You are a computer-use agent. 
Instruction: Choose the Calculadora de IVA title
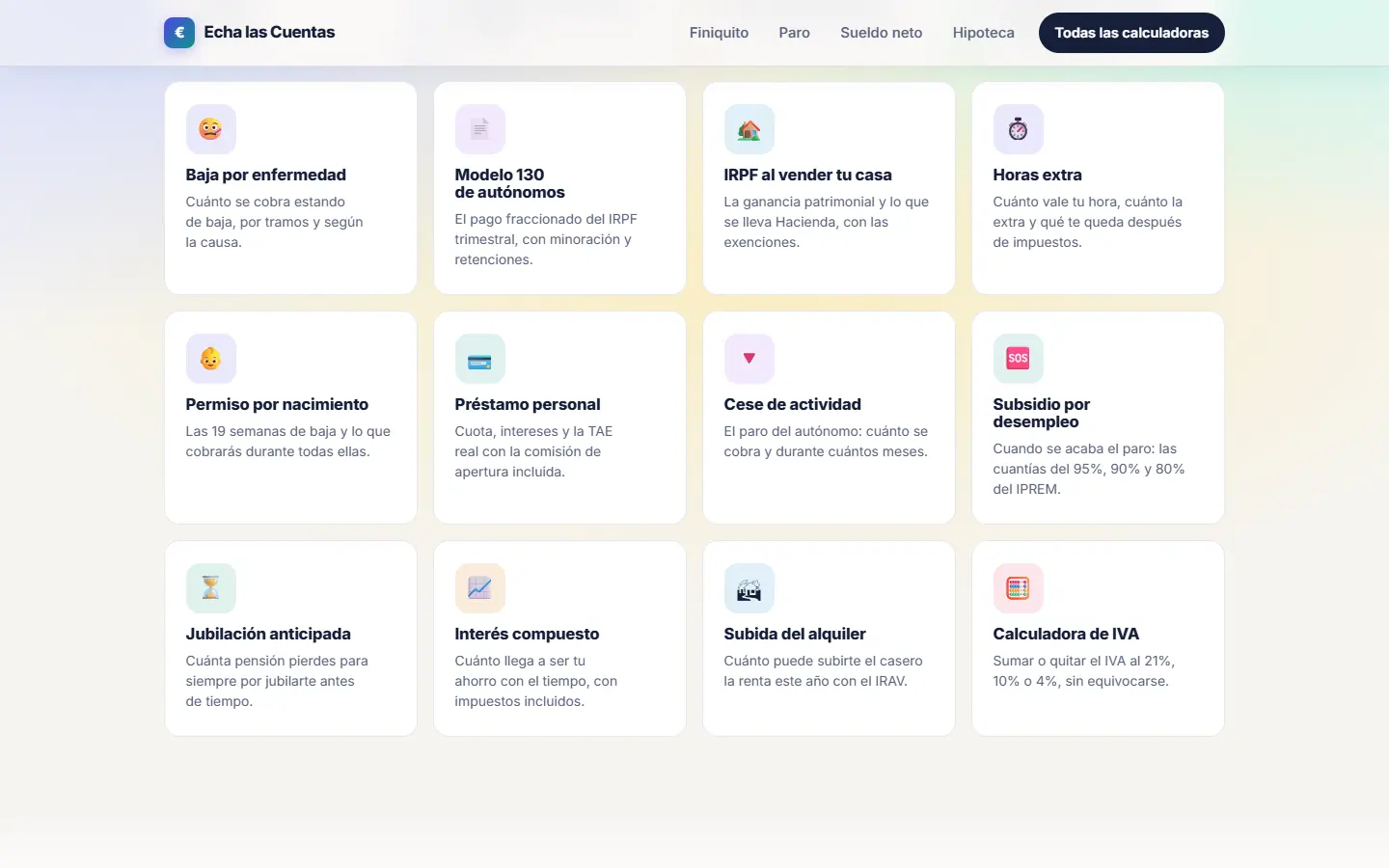click(1066, 634)
